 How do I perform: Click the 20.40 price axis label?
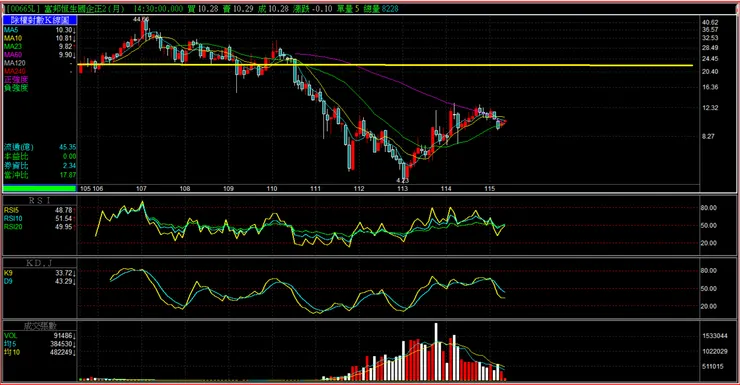(x=710, y=72)
